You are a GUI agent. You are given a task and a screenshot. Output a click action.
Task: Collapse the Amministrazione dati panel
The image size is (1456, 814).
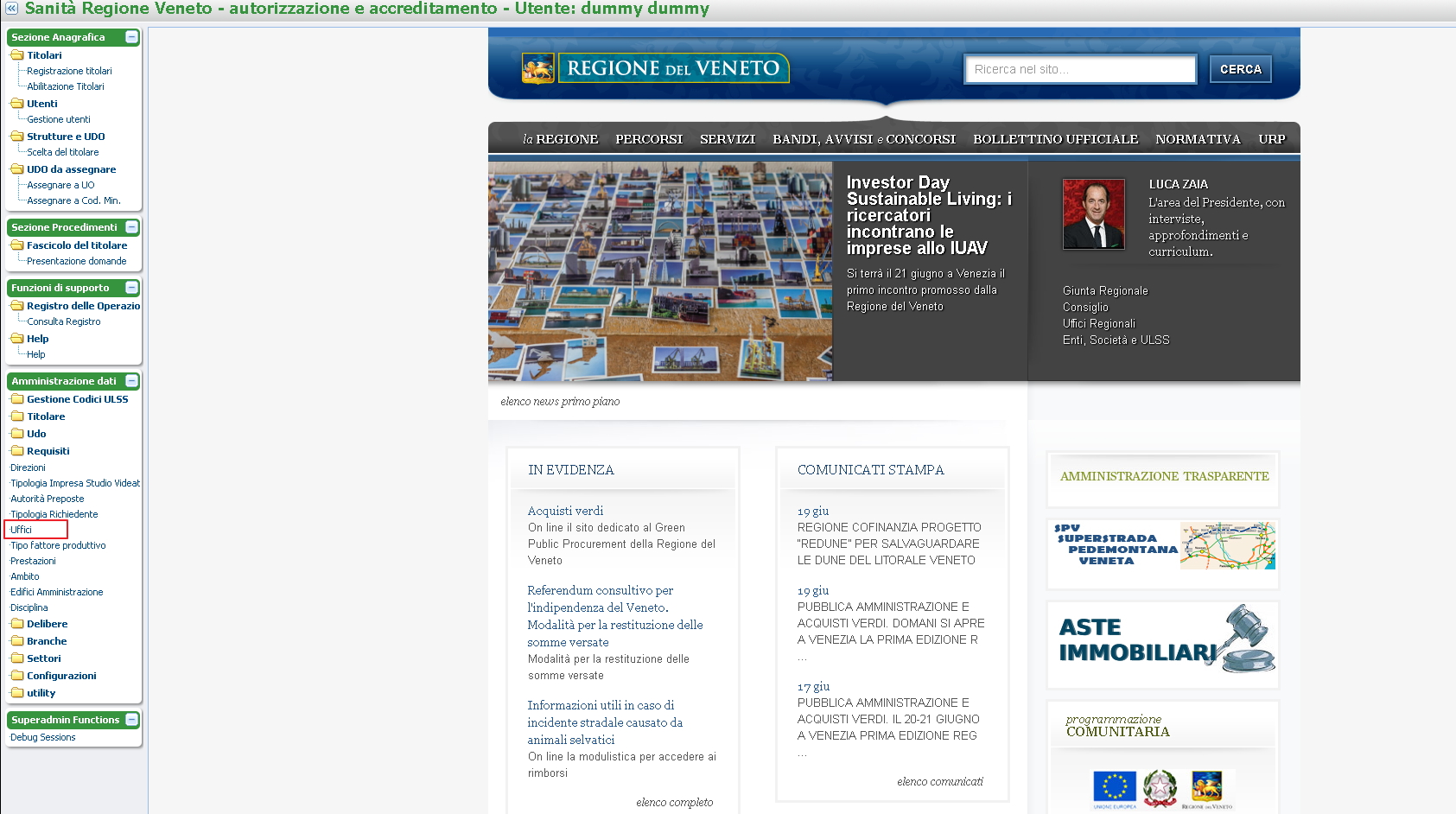[x=131, y=381]
